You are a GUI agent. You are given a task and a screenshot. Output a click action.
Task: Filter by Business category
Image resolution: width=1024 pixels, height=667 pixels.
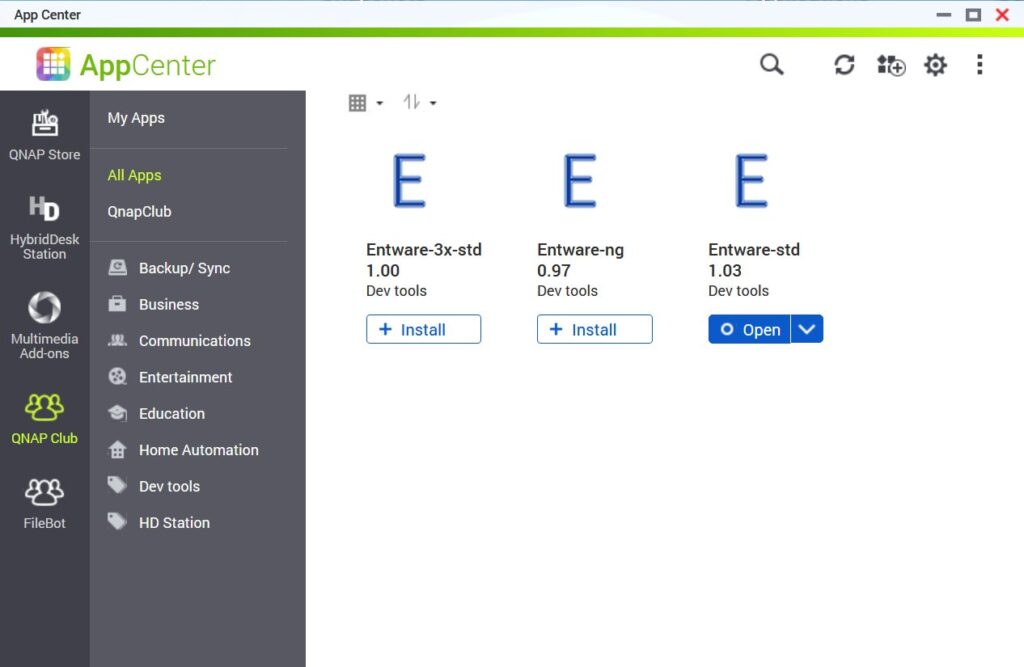(x=168, y=304)
